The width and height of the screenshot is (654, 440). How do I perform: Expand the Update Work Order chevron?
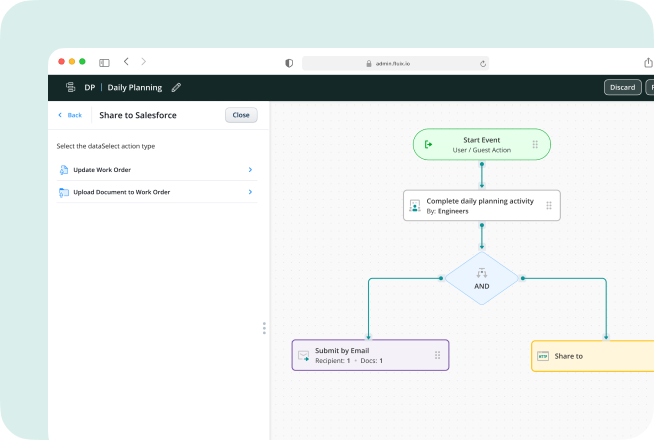coord(250,170)
